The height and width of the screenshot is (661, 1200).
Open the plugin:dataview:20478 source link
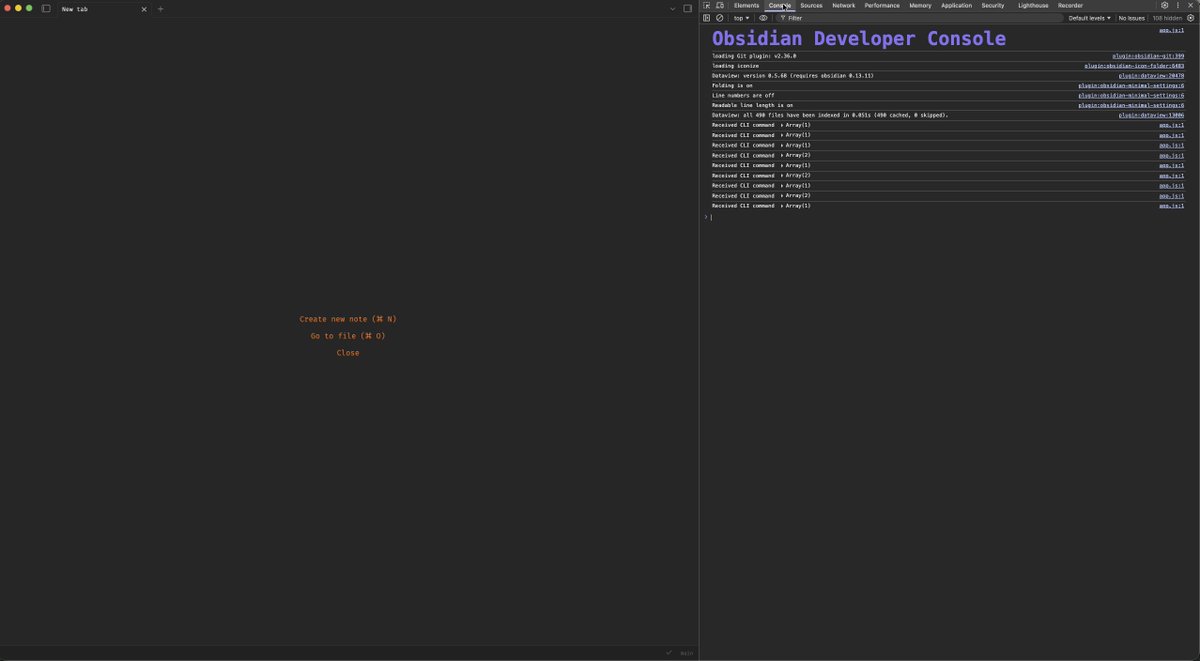point(1151,76)
